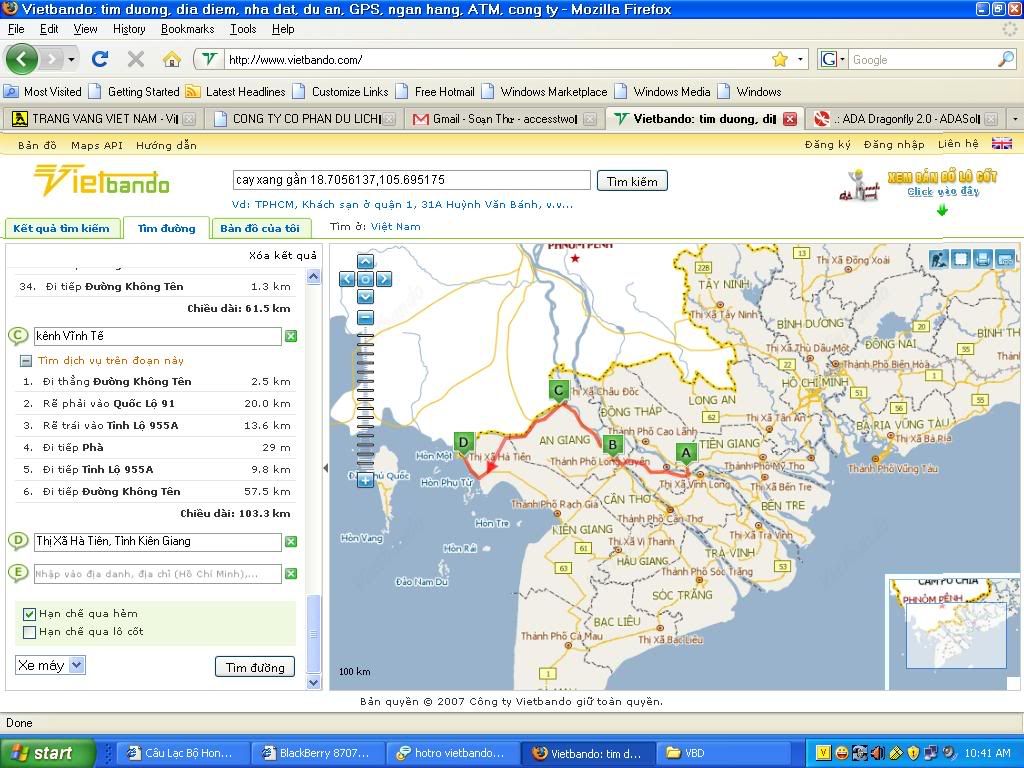Screen dimensions: 1024x768
Task: Click the Việt Nam search location link
Action: click(396, 227)
